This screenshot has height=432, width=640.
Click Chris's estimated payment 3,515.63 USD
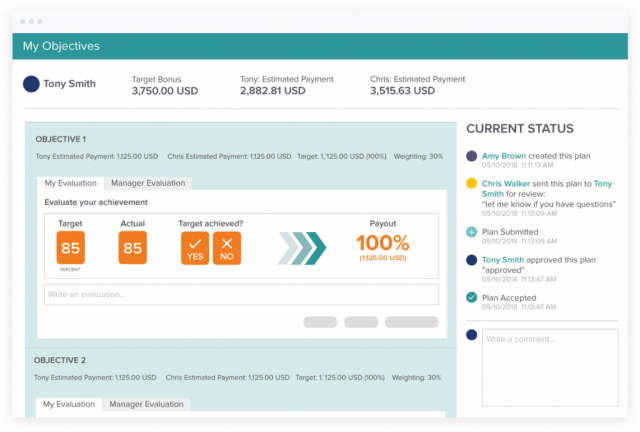click(x=402, y=91)
